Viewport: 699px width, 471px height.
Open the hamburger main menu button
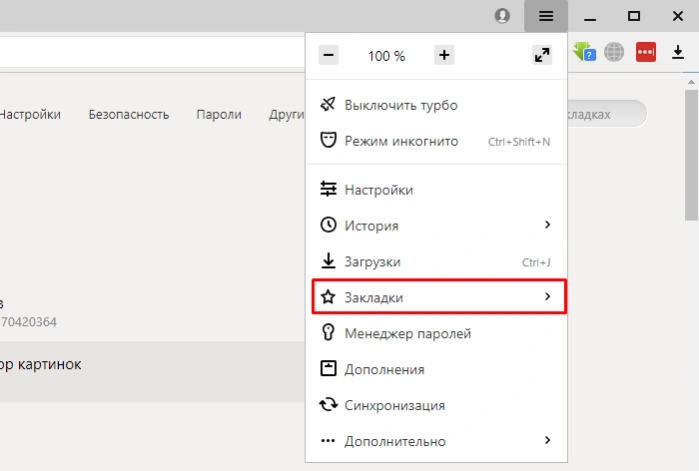[x=546, y=16]
